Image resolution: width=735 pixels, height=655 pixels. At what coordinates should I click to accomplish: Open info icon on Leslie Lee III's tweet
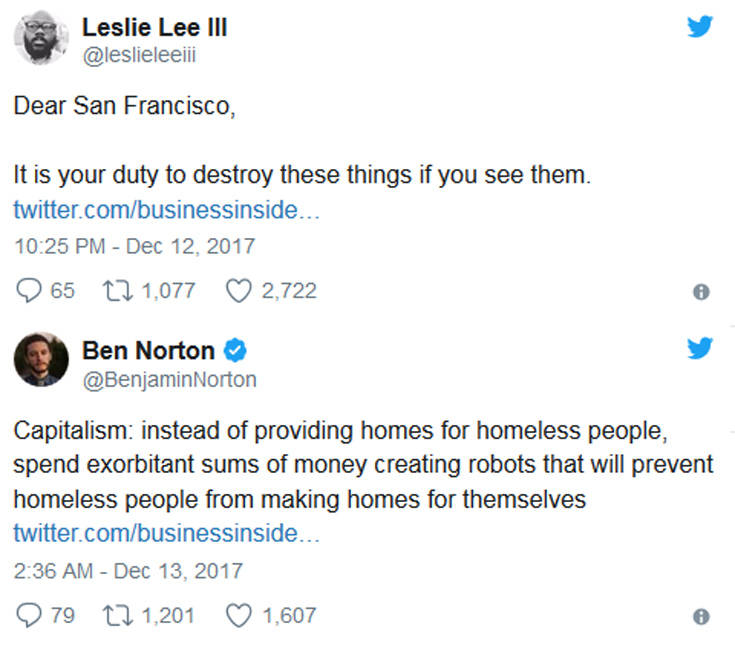(x=701, y=292)
